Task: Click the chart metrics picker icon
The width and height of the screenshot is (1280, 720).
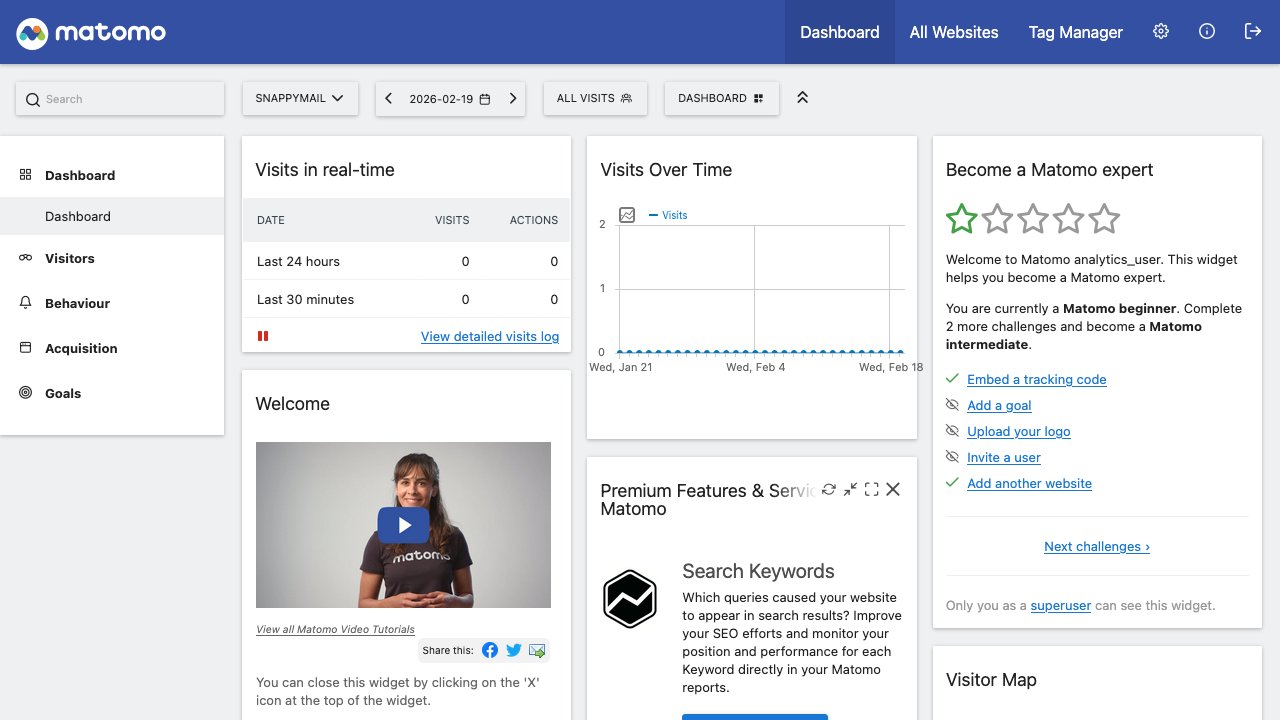Action: point(627,215)
